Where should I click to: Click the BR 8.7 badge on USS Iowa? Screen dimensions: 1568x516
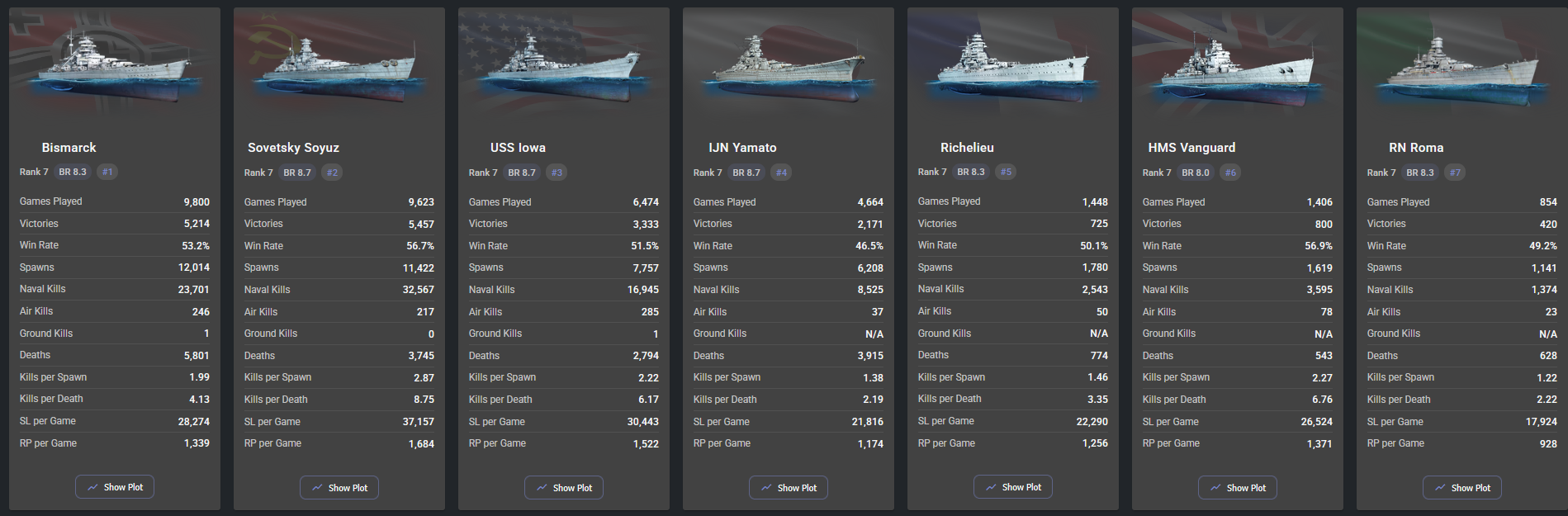point(521,173)
